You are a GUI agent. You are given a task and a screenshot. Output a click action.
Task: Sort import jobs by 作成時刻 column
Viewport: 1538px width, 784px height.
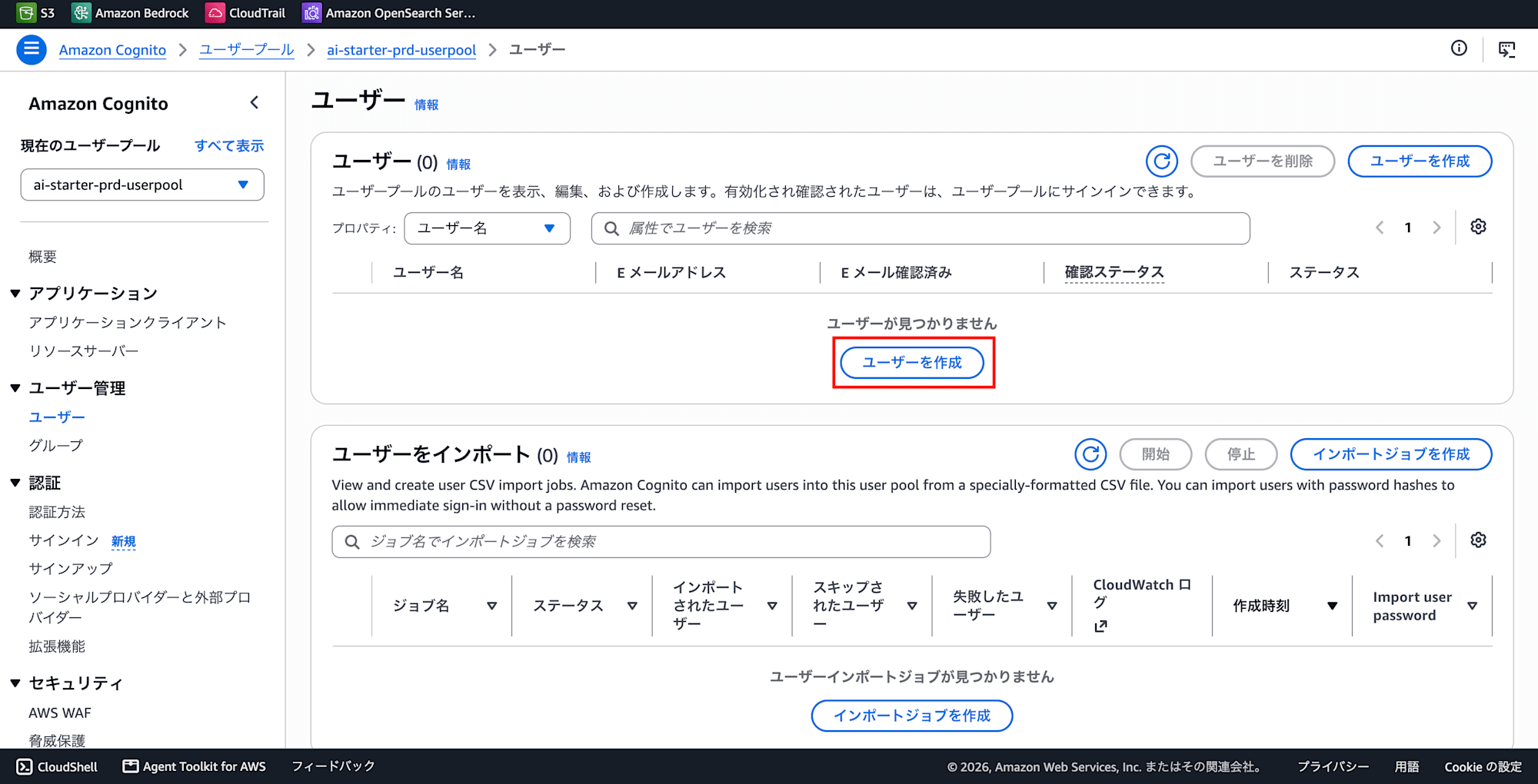point(1332,606)
